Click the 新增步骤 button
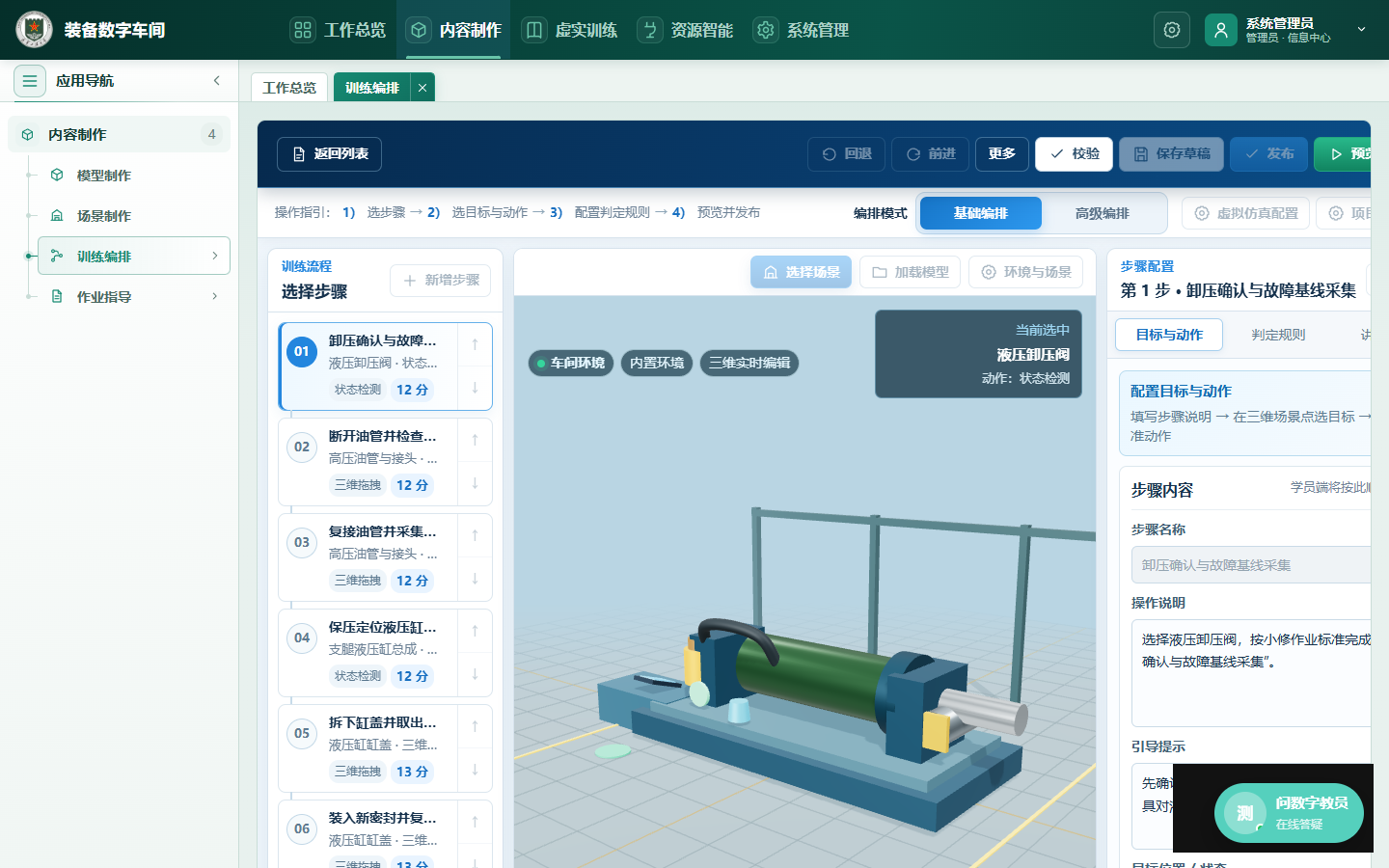 [x=441, y=281]
